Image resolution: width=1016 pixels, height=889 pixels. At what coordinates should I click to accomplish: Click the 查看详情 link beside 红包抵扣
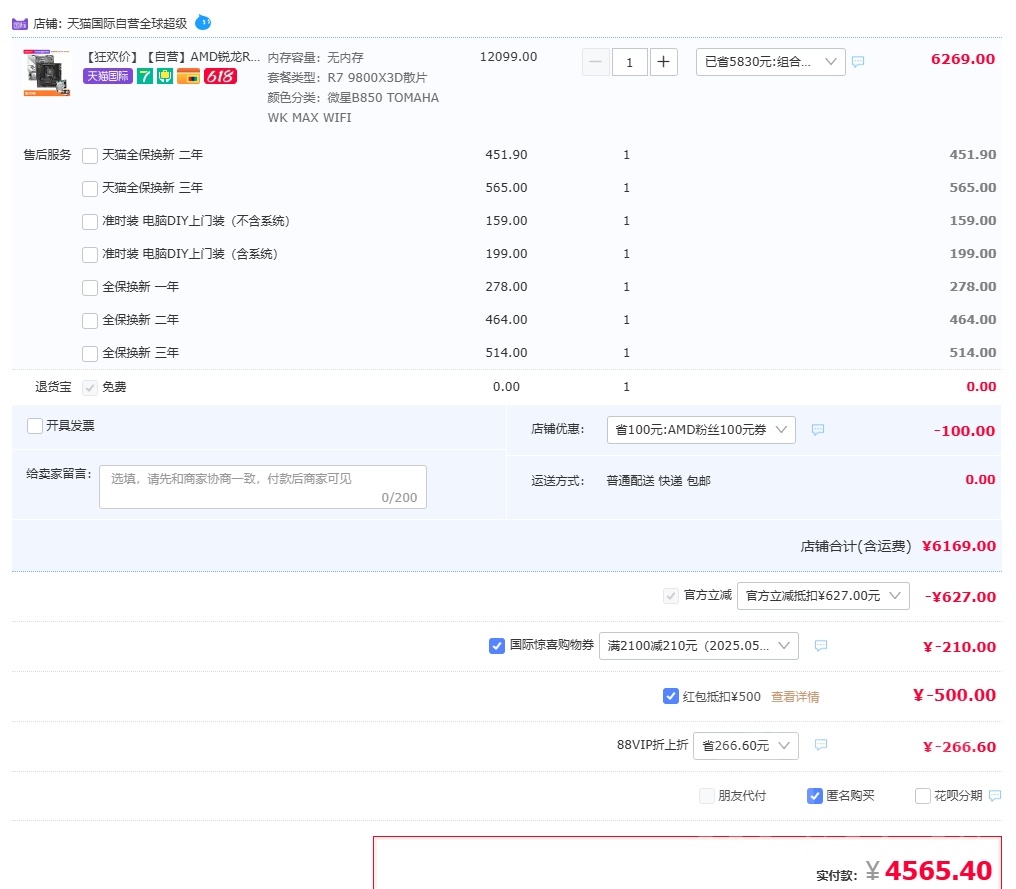pyautogui.click(x=795, y=695)
